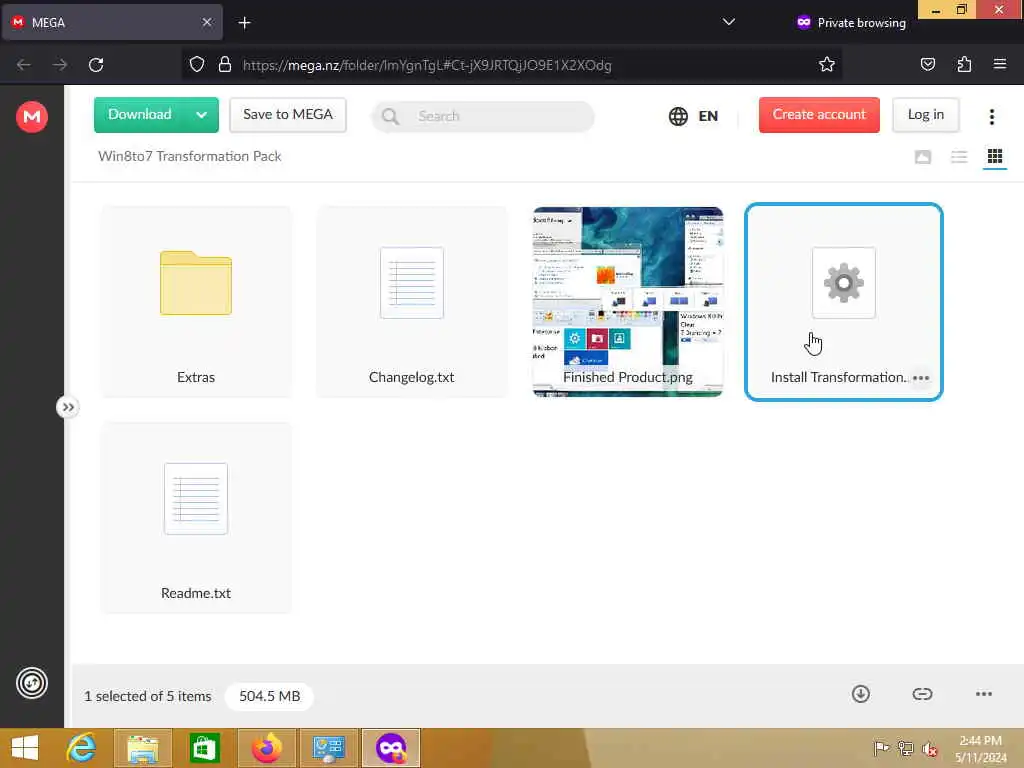The image size is (1024, 768).
Task: Switch to grid thumbnail view mode
Action: pos(995,157)
